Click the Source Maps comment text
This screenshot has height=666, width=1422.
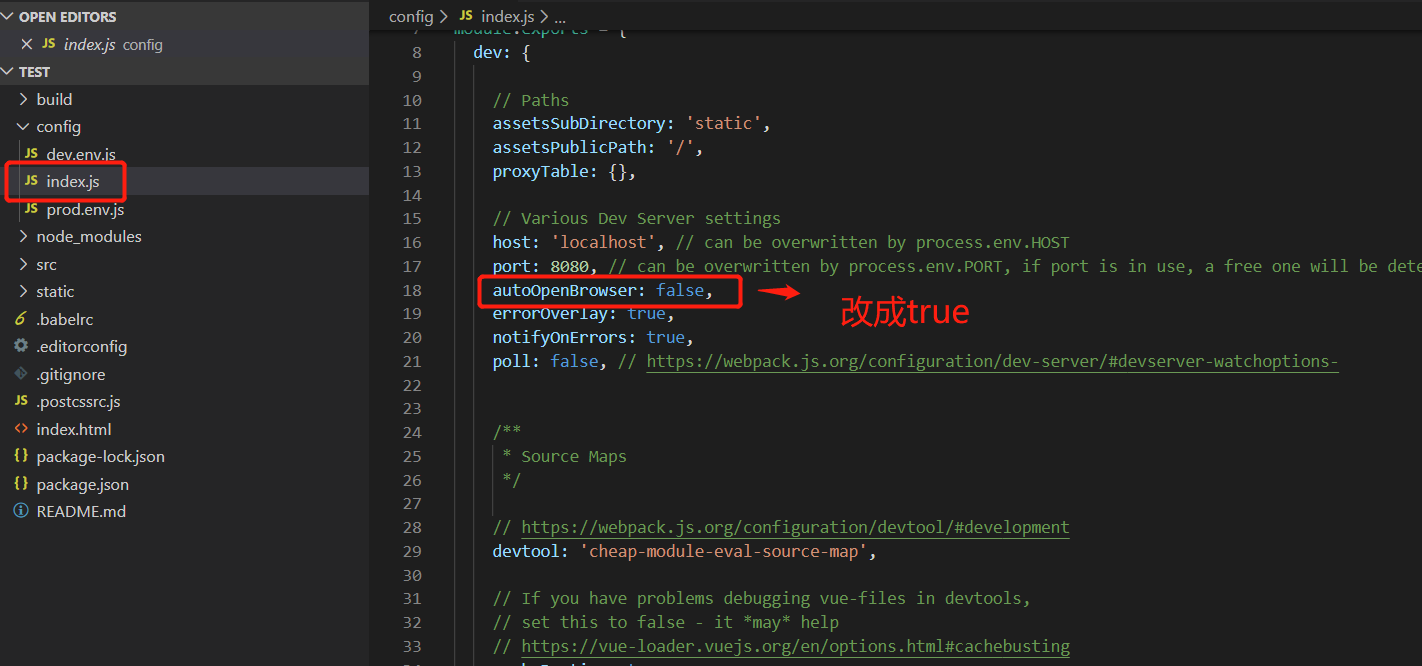click(574, 456)
